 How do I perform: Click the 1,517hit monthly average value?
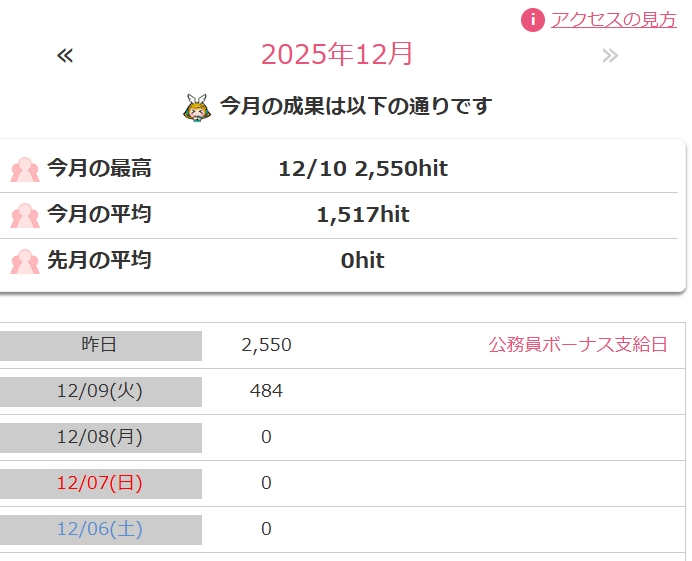(363, 215)
